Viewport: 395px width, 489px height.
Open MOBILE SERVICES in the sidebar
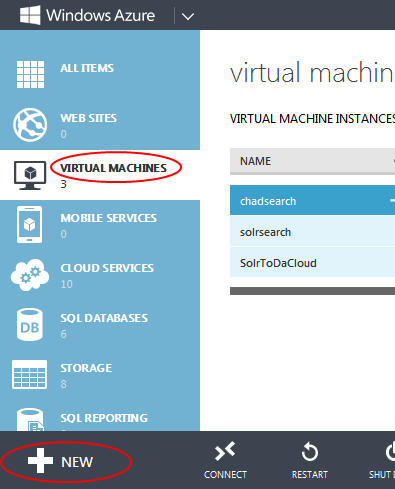[x=109, y=218]
